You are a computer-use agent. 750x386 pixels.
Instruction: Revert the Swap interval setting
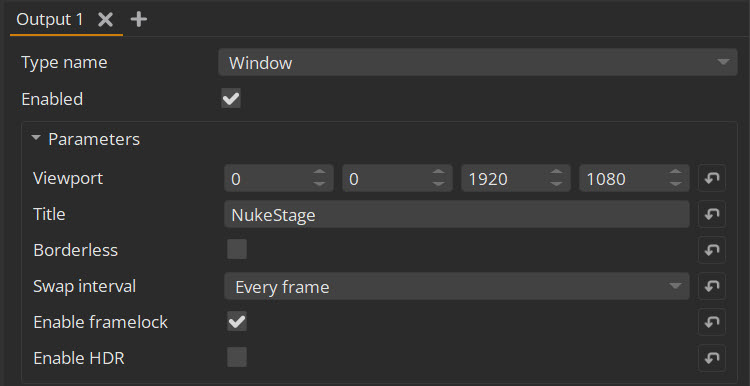tap(712, 286)
